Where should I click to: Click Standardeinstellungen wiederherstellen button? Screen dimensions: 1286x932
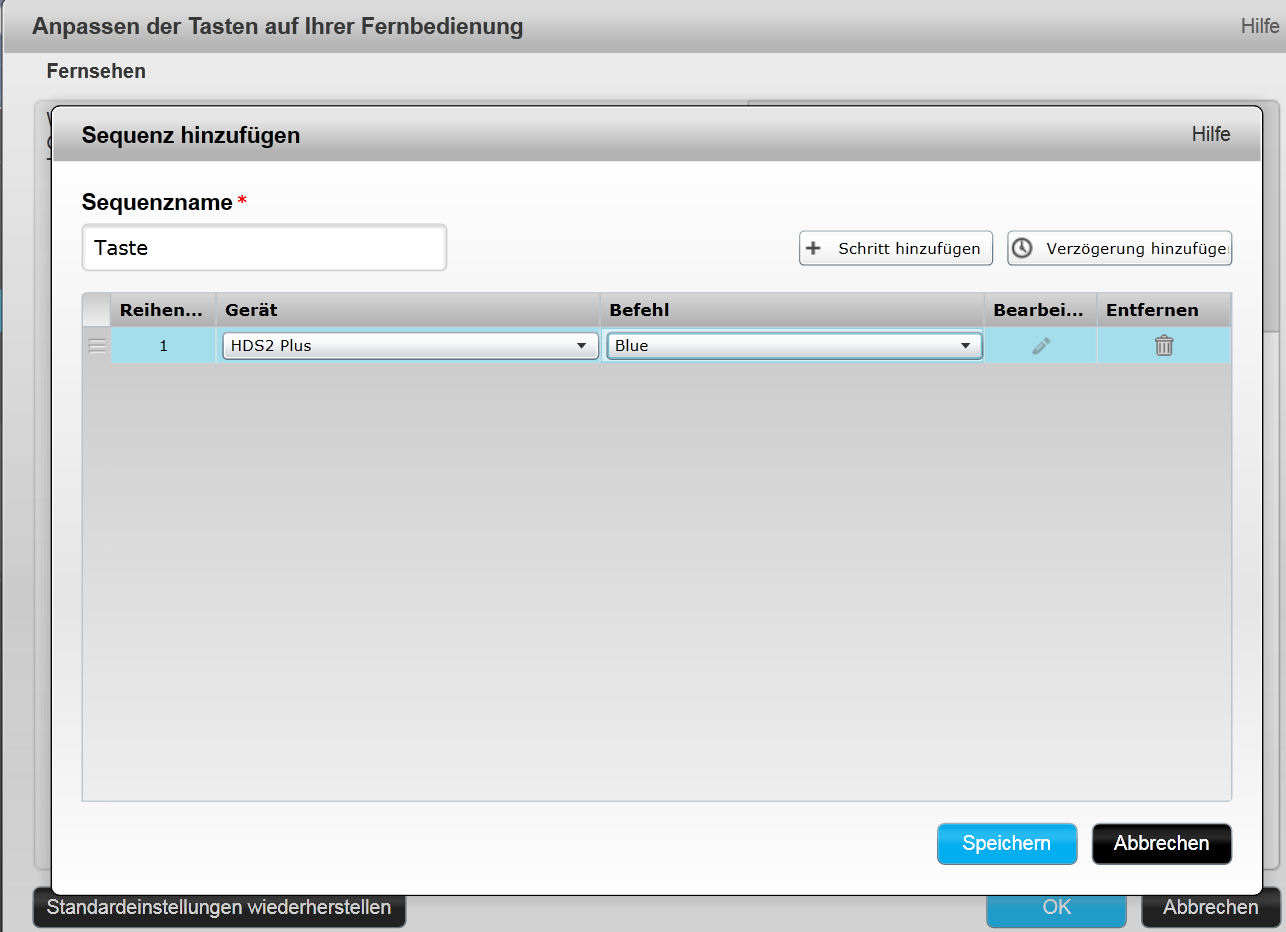(x=219, y=907)
